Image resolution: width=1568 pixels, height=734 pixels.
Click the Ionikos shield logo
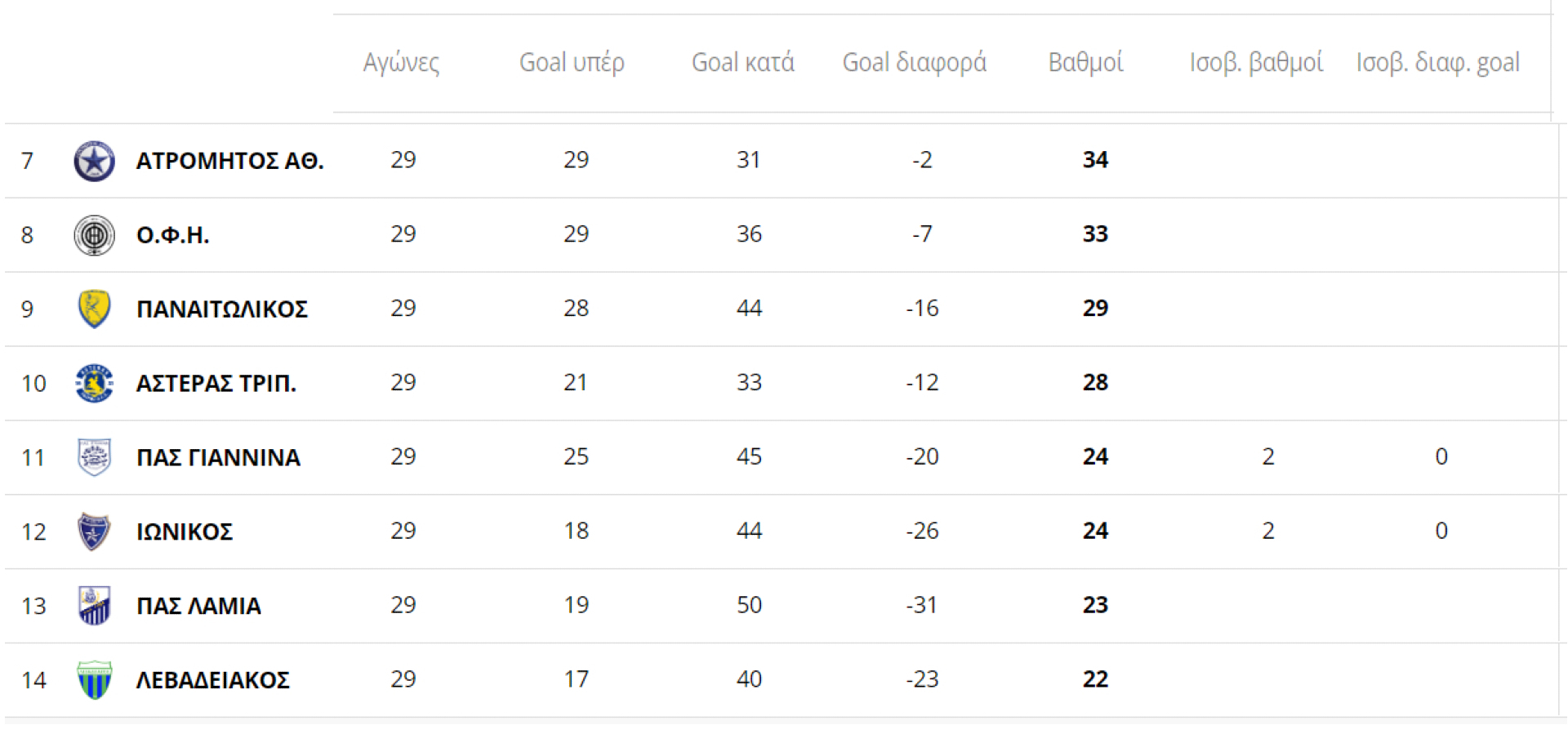(x=94, y=532)
